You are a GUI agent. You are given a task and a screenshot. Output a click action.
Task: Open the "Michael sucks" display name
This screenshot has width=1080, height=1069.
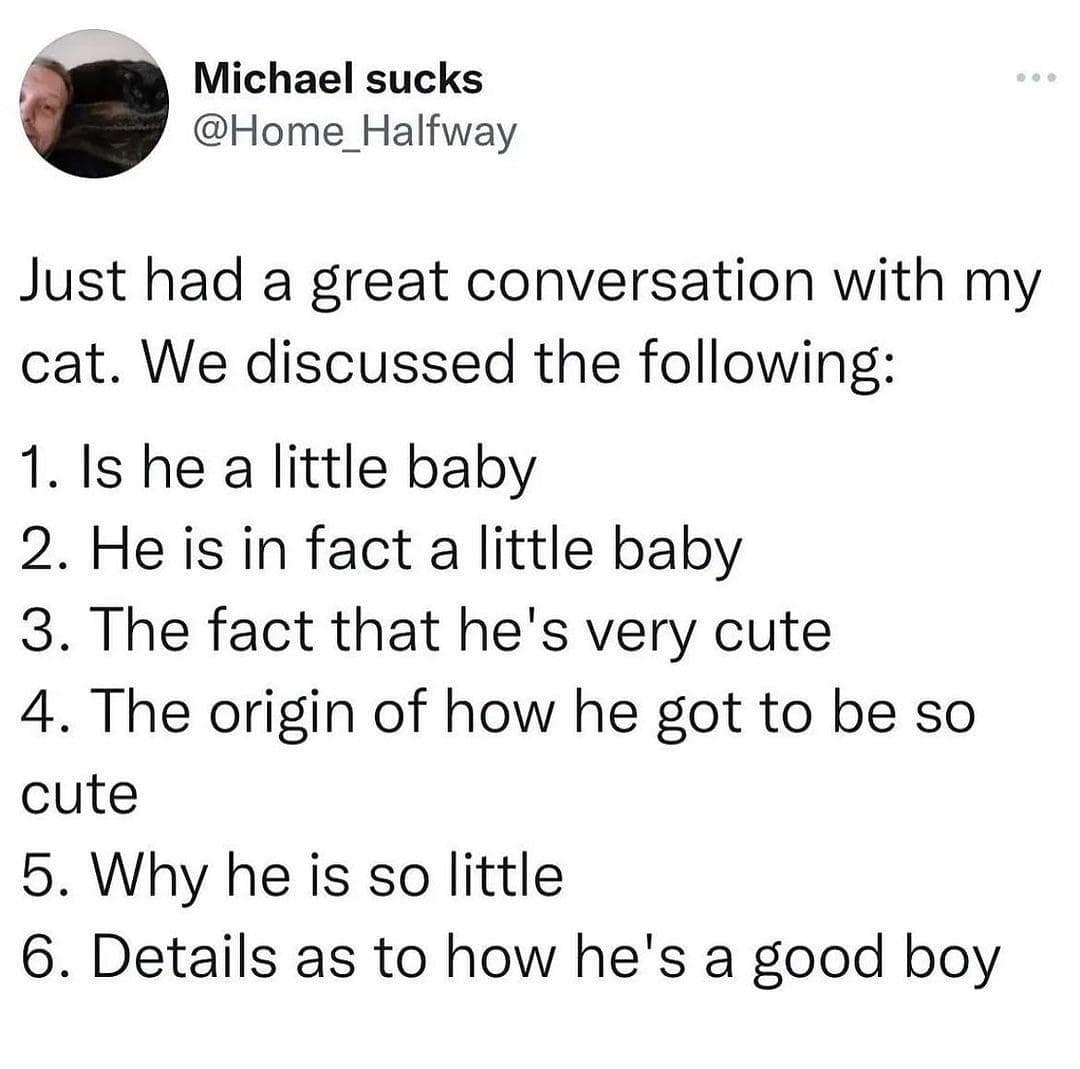338,79
